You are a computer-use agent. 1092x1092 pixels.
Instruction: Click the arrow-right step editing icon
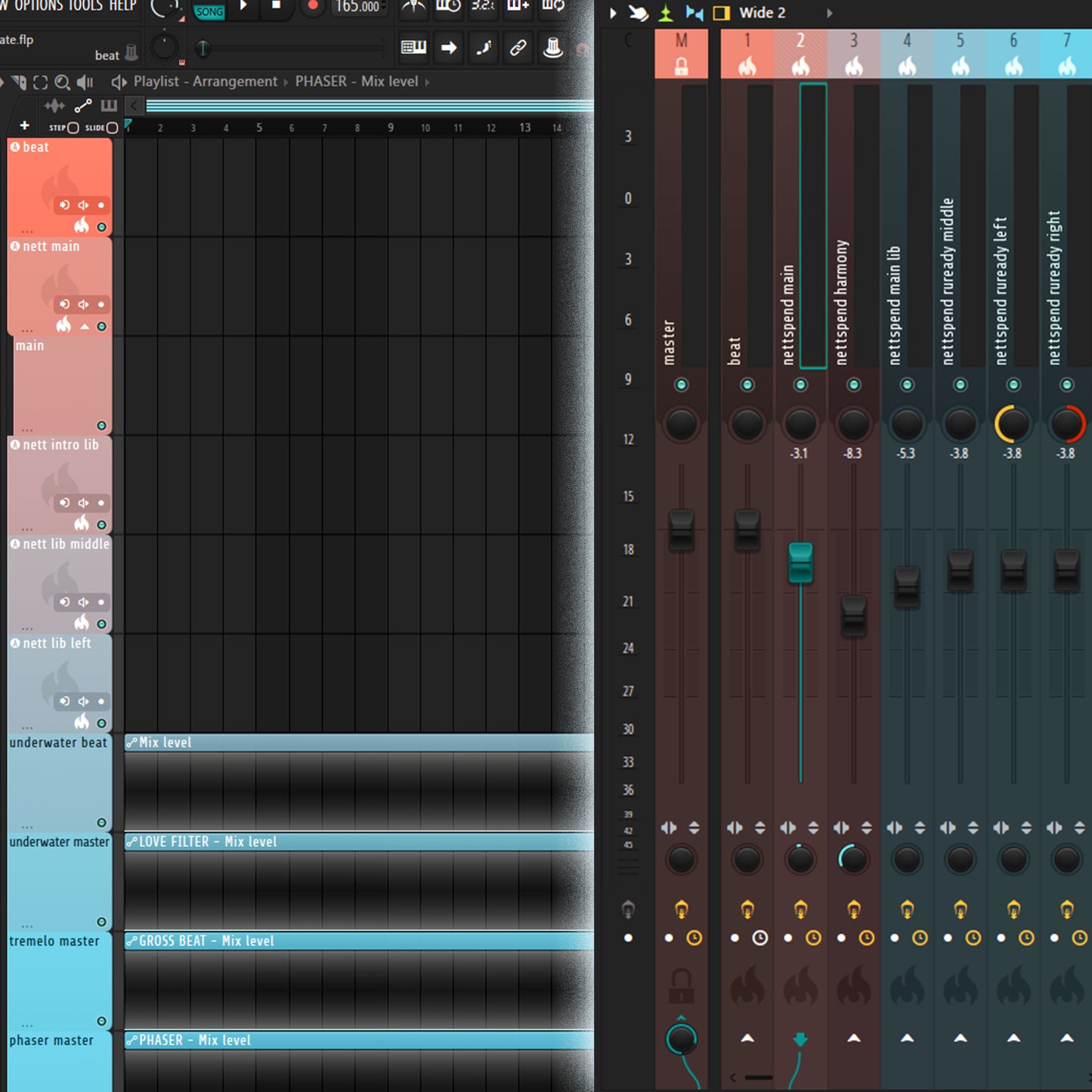pyautogui.click(x=449, y=48)
